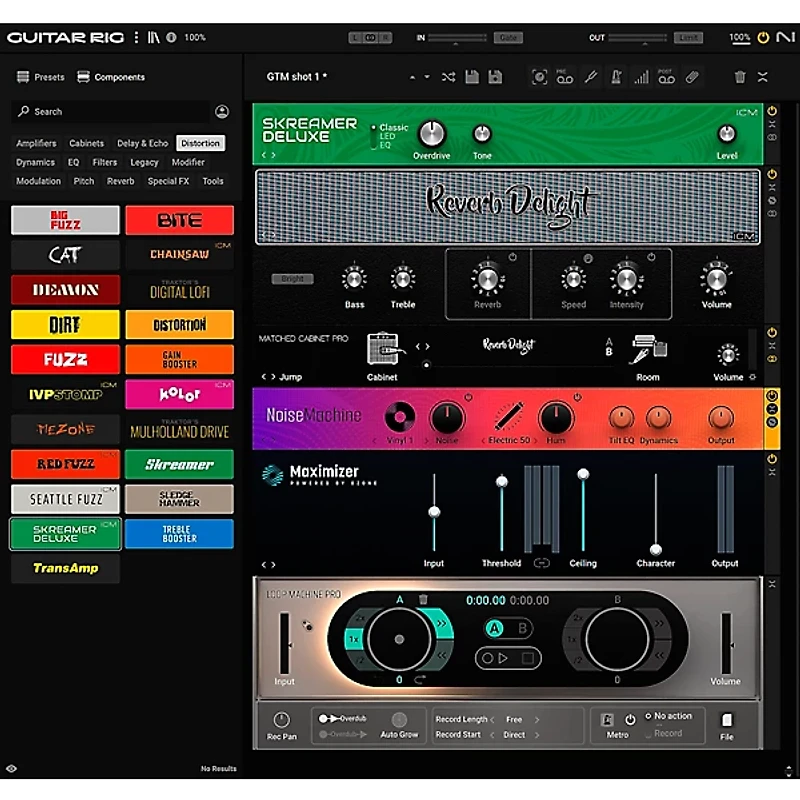Click the shuffle preset icon
Image resolution: width=800 pixels, height=800 pixels.
point(448,76)
